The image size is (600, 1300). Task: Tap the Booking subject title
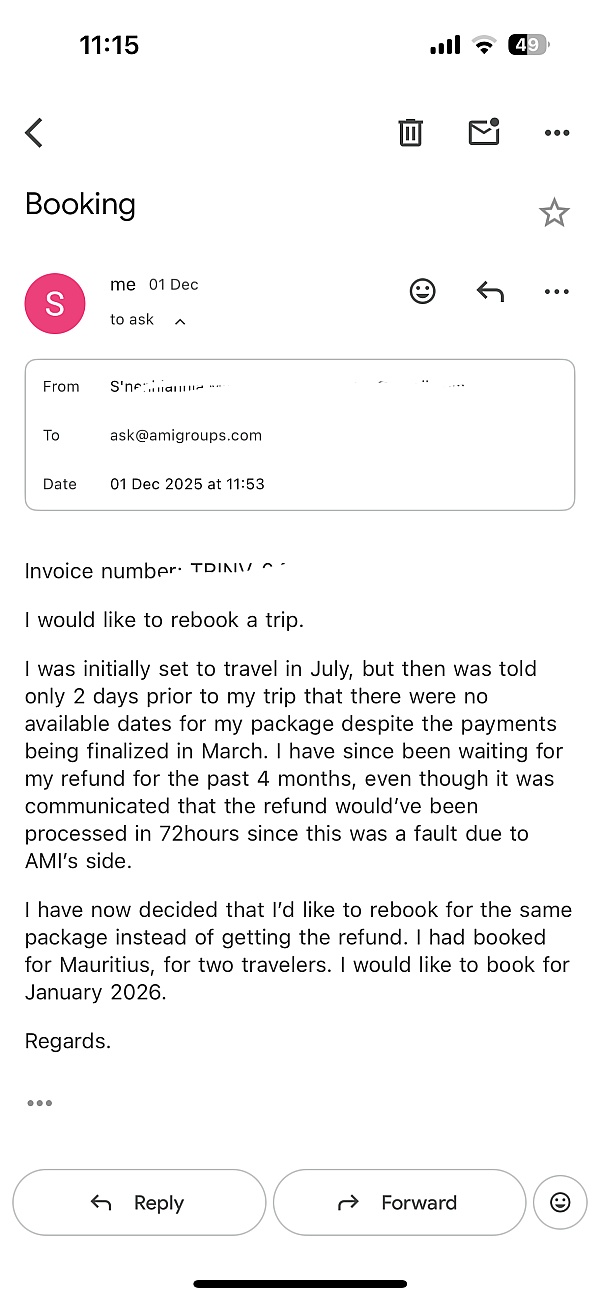click(80, 204)
